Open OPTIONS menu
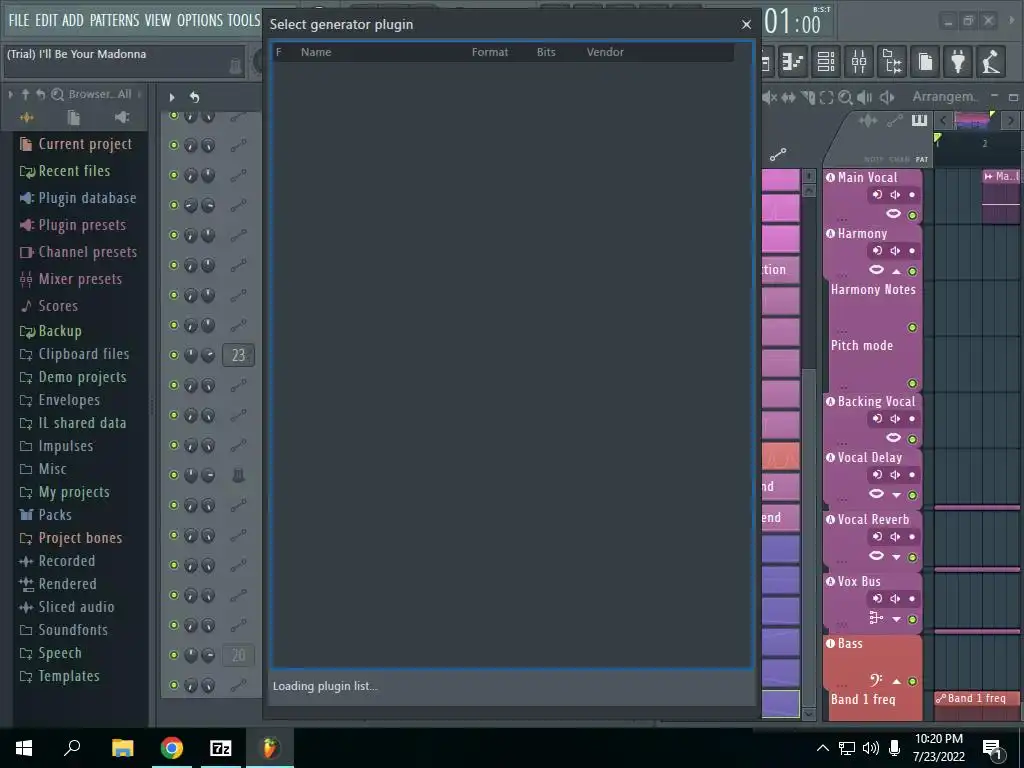Screen dimensions: 1024x768 tap(200, 20)
